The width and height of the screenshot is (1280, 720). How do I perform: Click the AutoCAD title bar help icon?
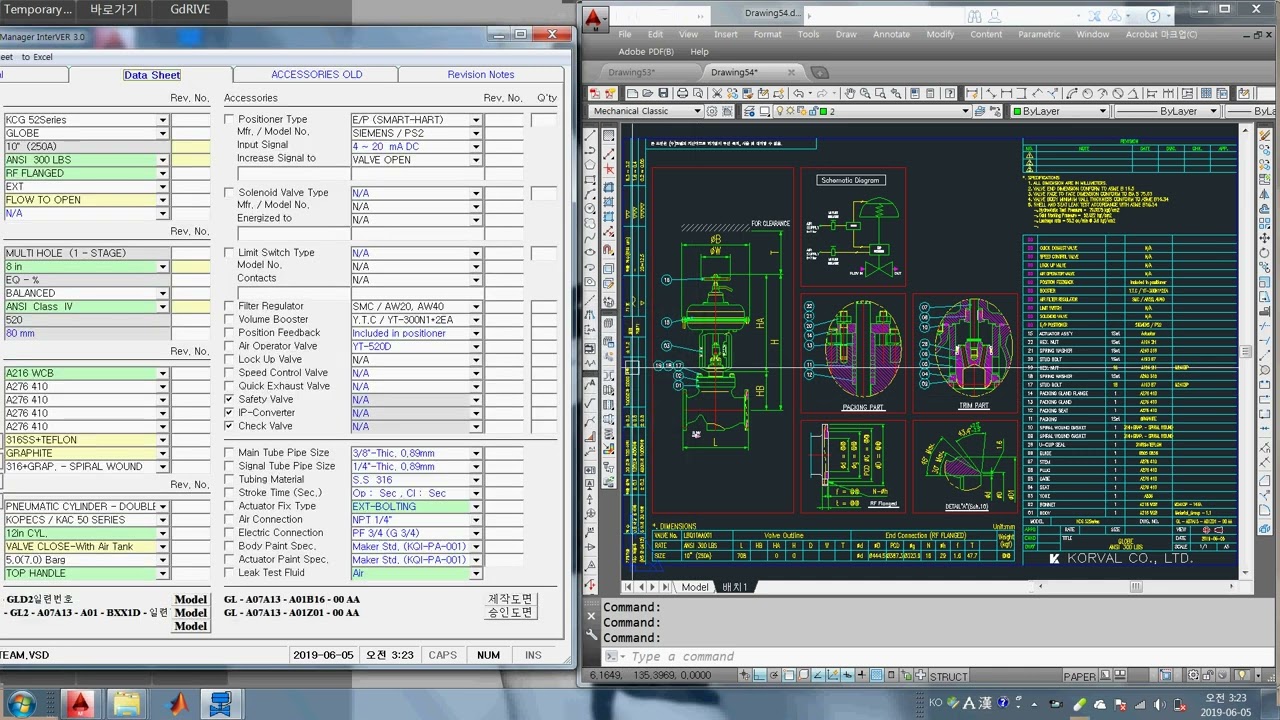pyautogui.click(x=1153, y=16)
